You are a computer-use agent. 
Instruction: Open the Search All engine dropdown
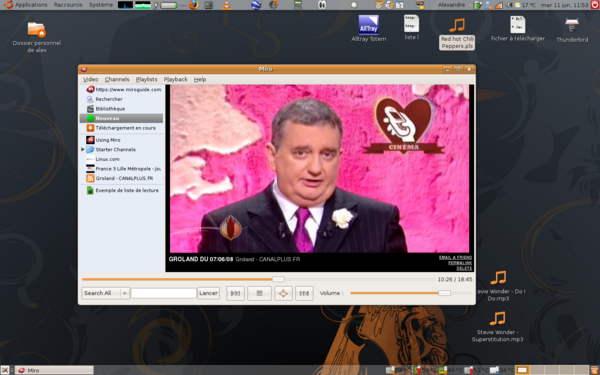(105, 293)
